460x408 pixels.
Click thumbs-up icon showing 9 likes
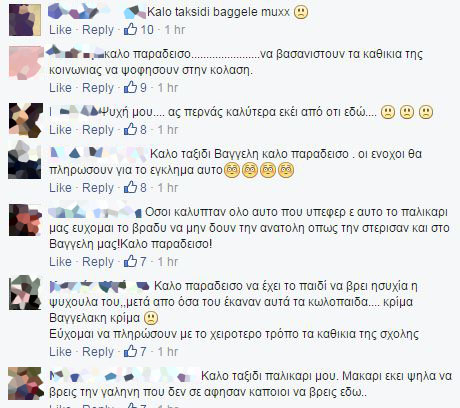130,87
